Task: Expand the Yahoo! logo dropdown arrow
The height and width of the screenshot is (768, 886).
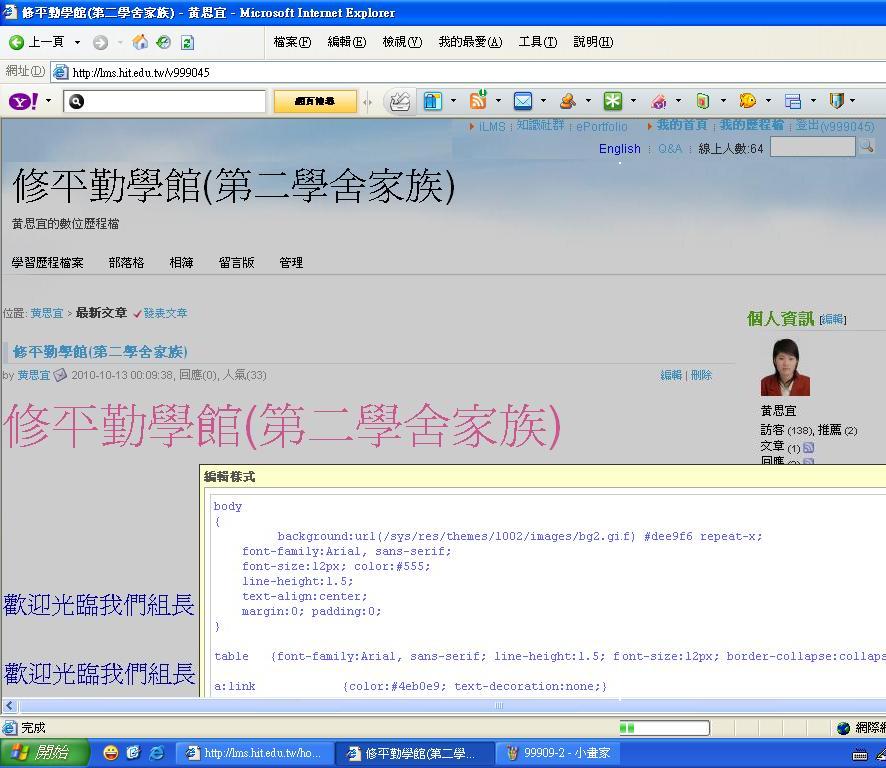Action: (48, 101)
